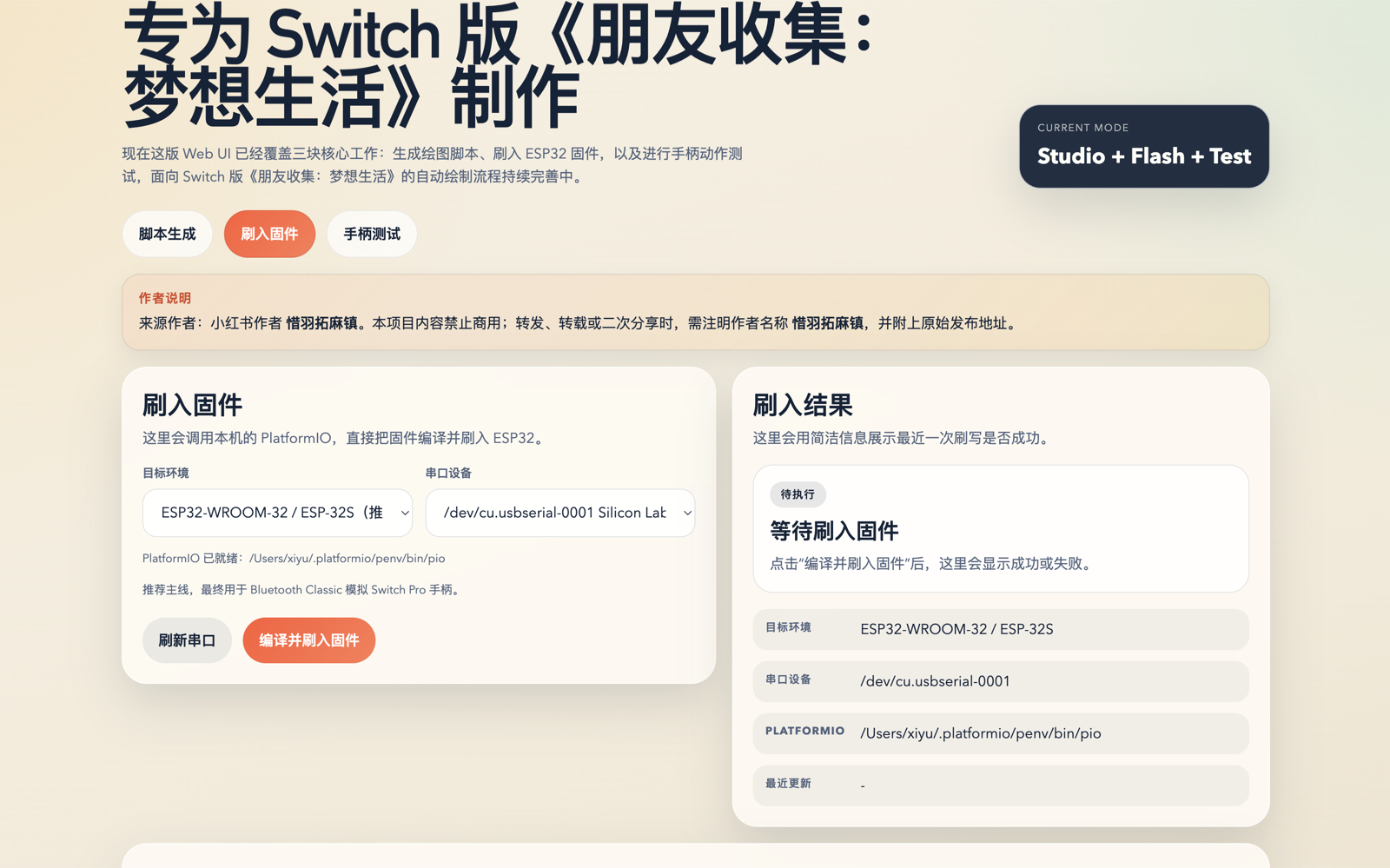Click the 等待刷入固件 heading

[834, 531]
